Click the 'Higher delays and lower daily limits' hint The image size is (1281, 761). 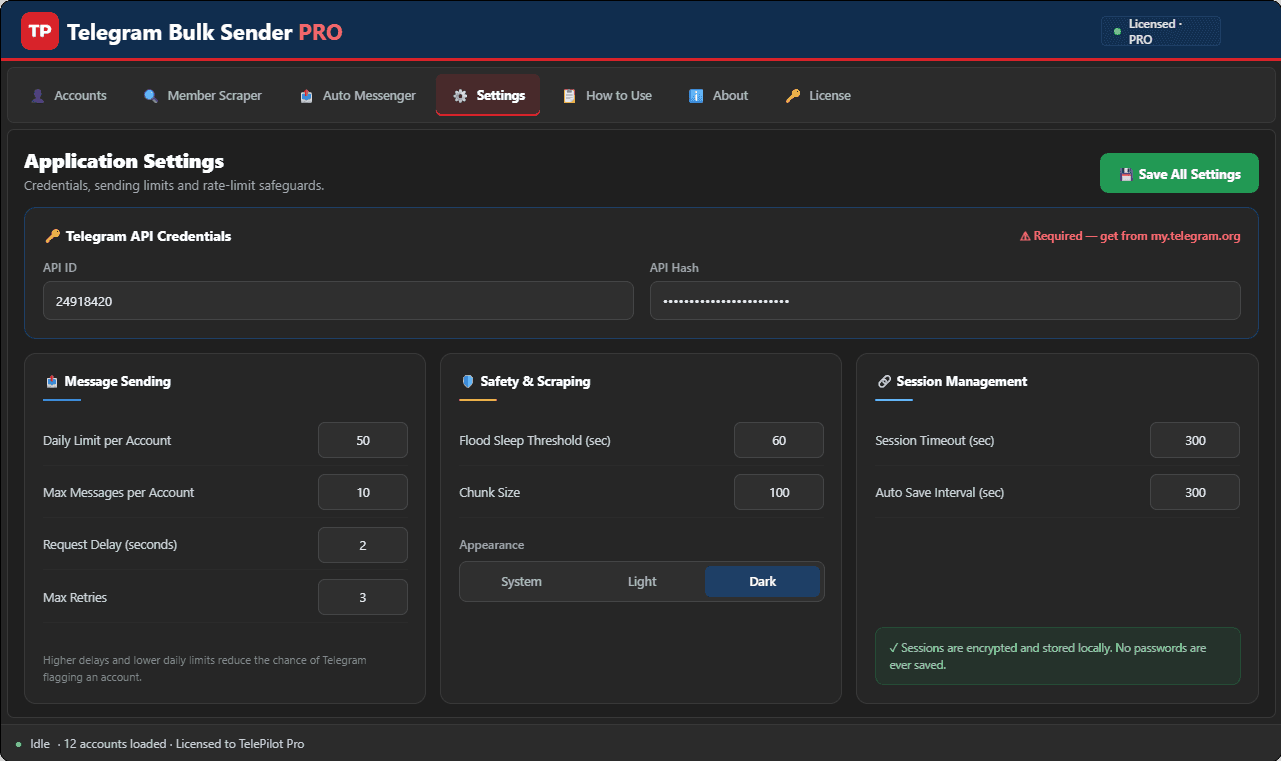click(x=205, y=669)
